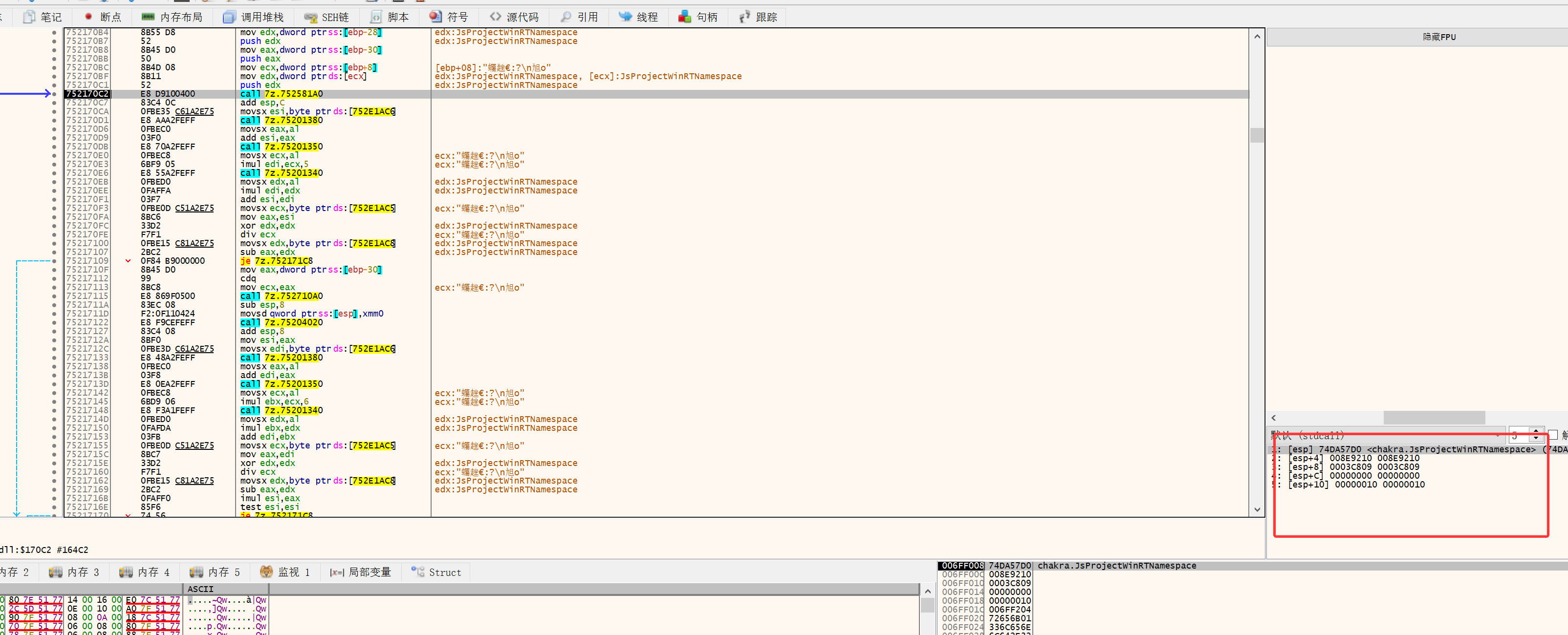Select the add esp,C instruction
1568x635 pixels.
(x=262, y=103)
